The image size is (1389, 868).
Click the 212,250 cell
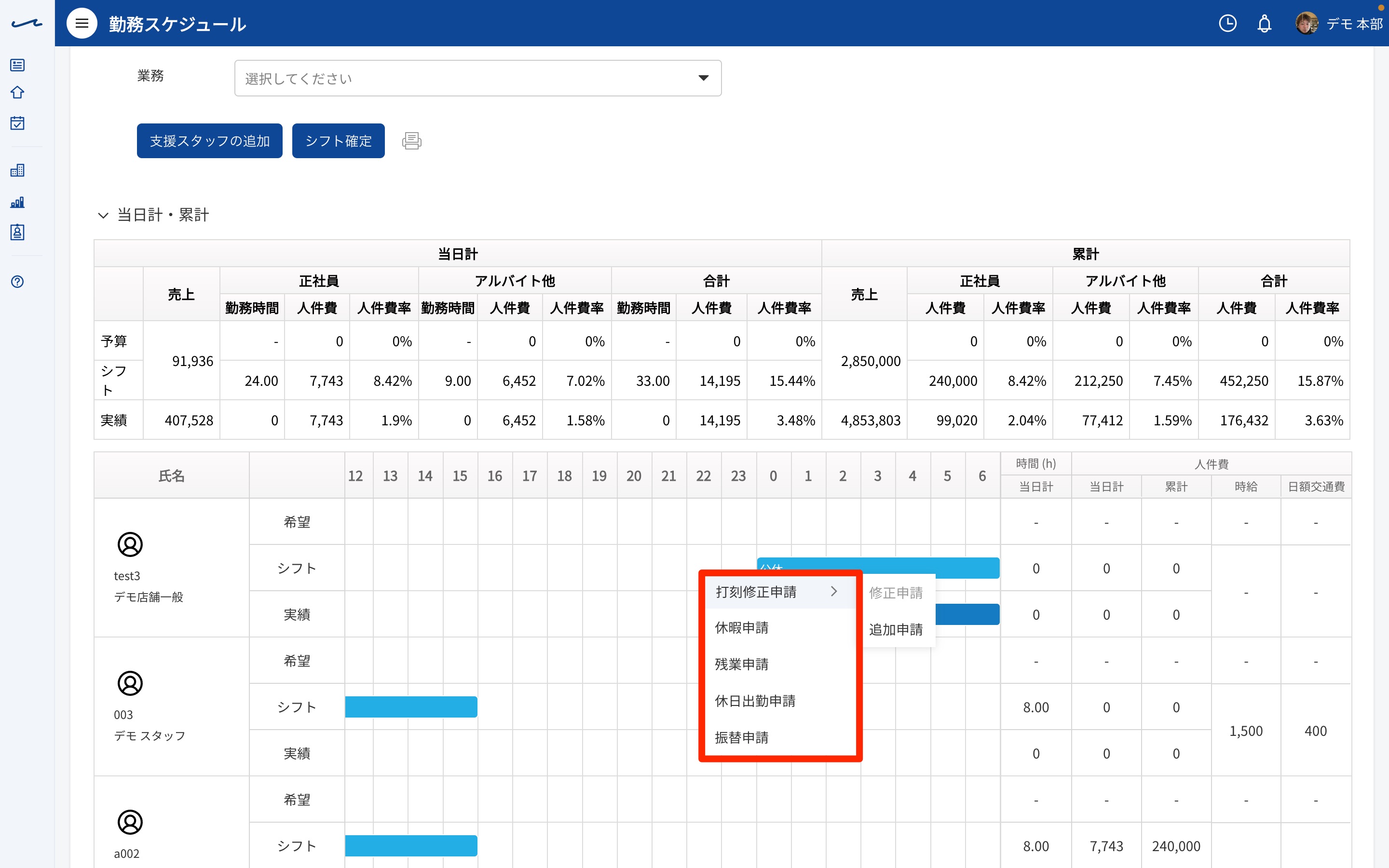(1091, 380)
